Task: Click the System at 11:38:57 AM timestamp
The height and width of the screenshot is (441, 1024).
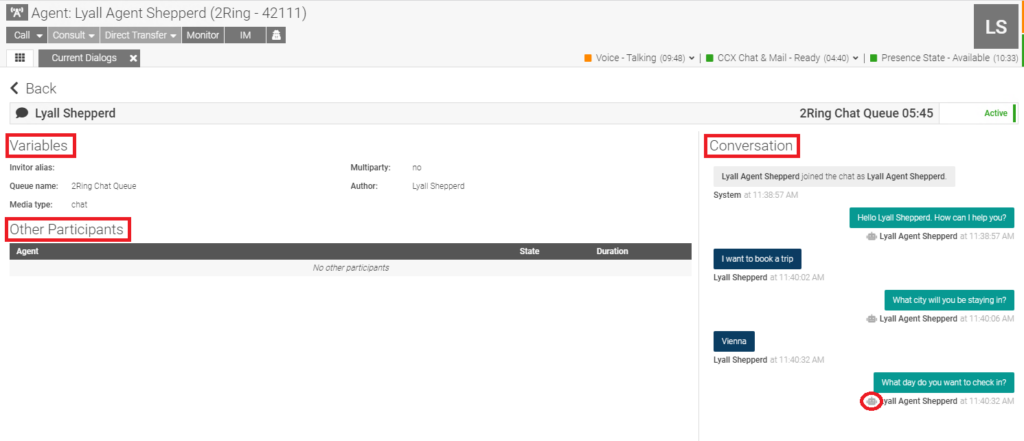Action: coord(756,195)
